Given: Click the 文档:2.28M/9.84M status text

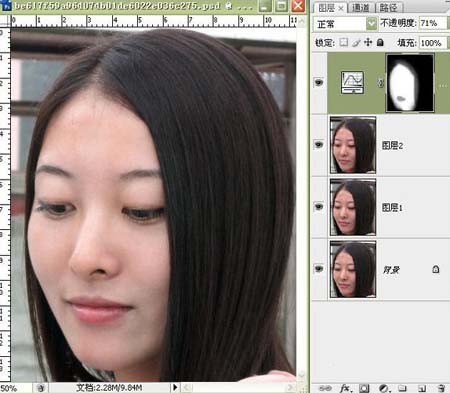Looking at the screenshot, I should (x=109, y=388).
